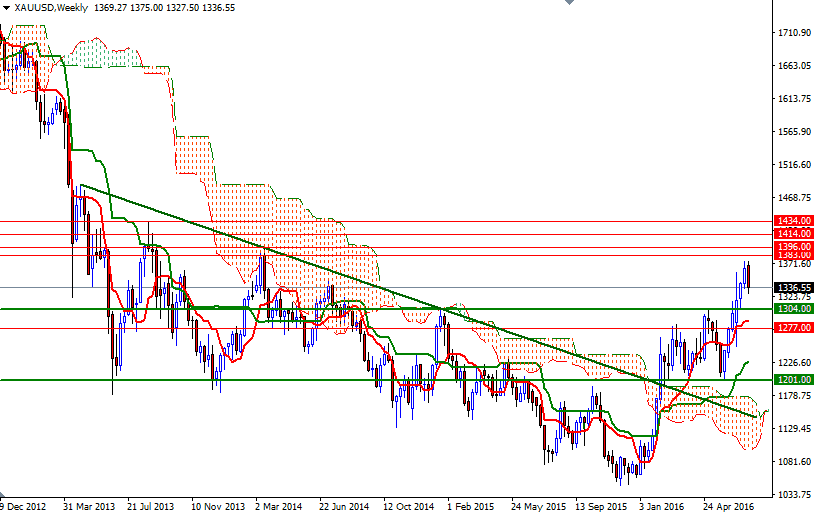The height and width of the screenshot is (514, 814).
Task: Click the 1 Feb 2015 date label
Action: (x=470, y=506)
